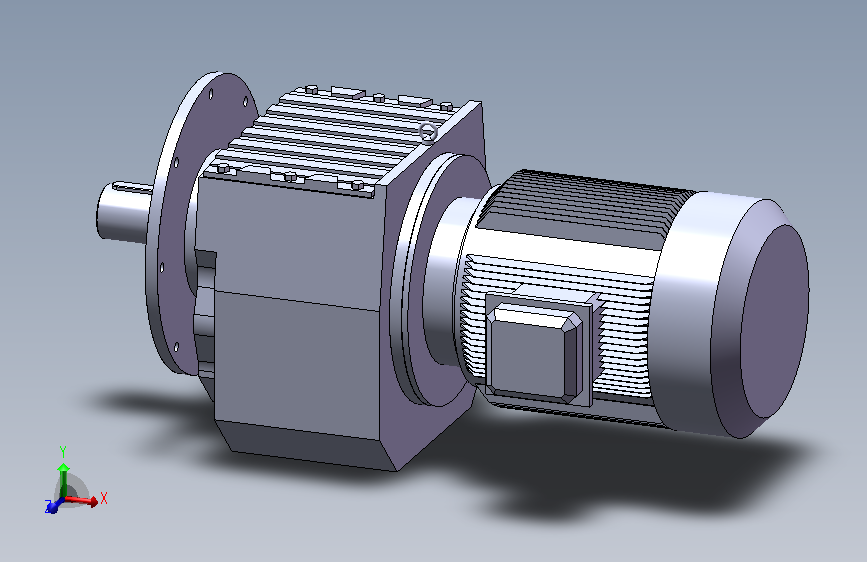Click the red X axis of the triad
The image size is (867, 562).
tap(81, 500)
